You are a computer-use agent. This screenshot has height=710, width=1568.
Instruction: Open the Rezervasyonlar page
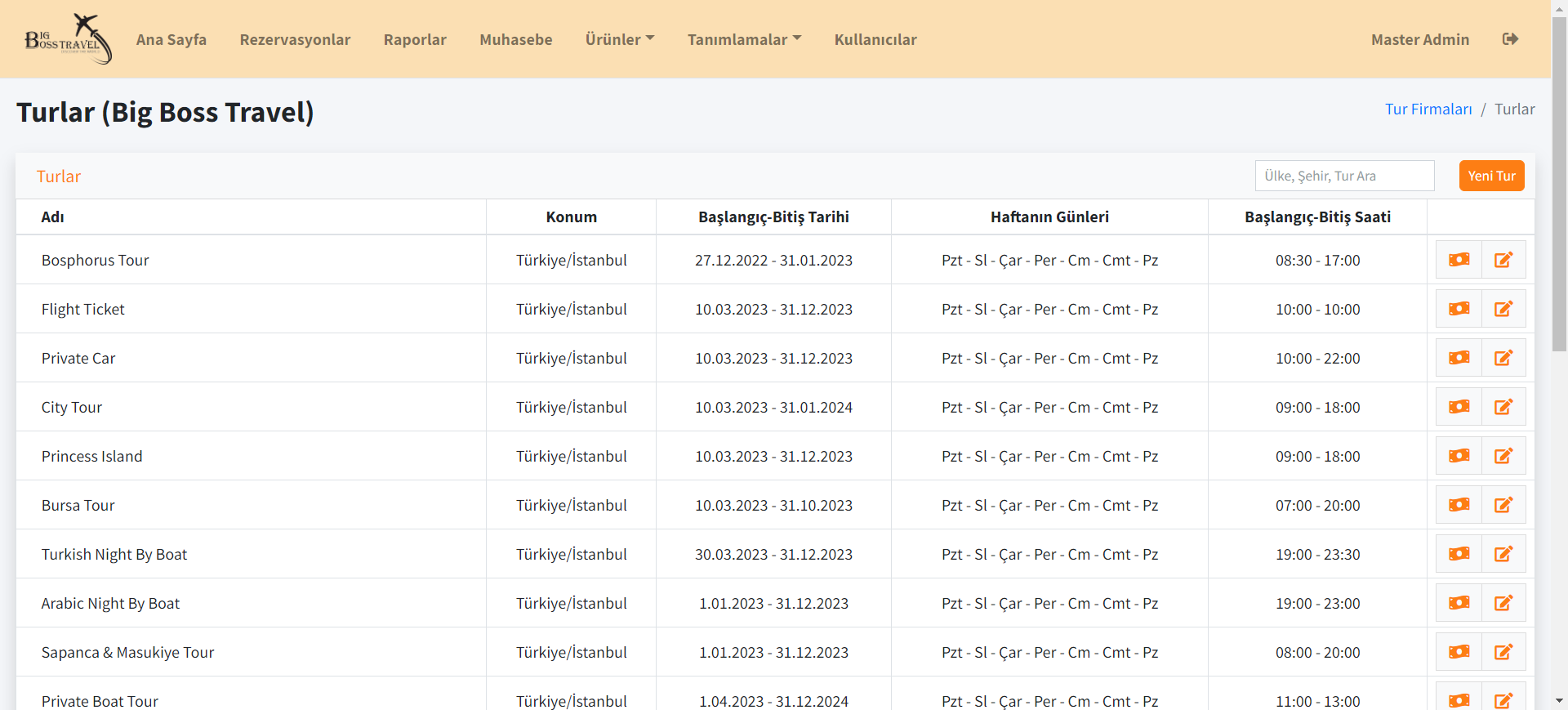coord(295,39)
